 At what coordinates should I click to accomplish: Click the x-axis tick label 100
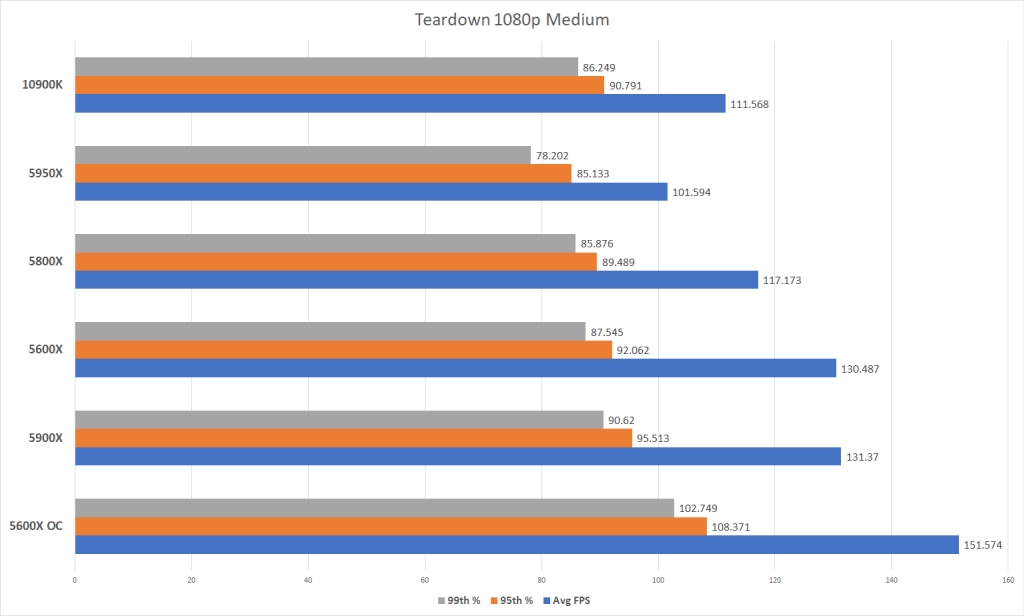coord(658,580)
